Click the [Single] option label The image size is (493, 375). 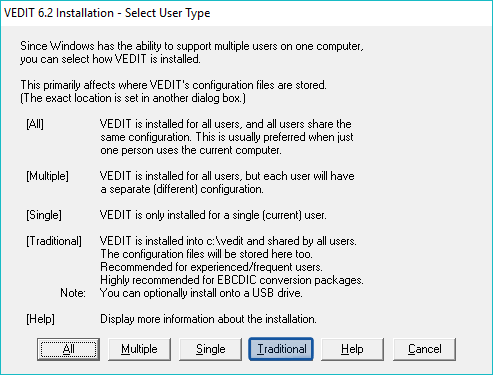pyautogui.click(x=44, y=215)
